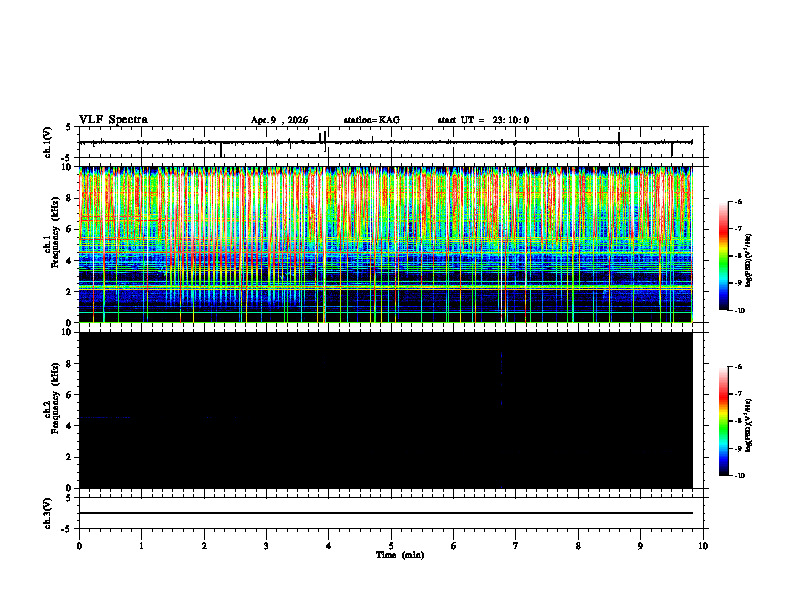Click the "3" tick on the time axis
The height and width of the screenshot is (612, 792).
tap(266, 546)
